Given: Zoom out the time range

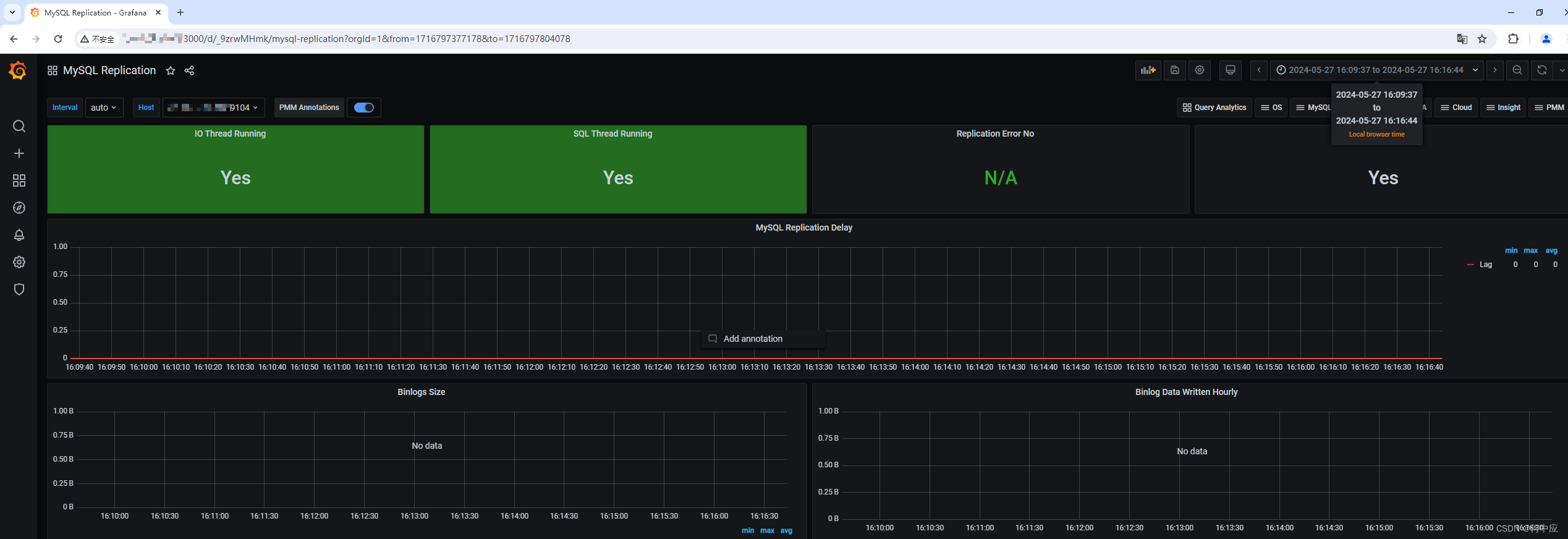Looking at the screenshot, I should coord(1517,70).
